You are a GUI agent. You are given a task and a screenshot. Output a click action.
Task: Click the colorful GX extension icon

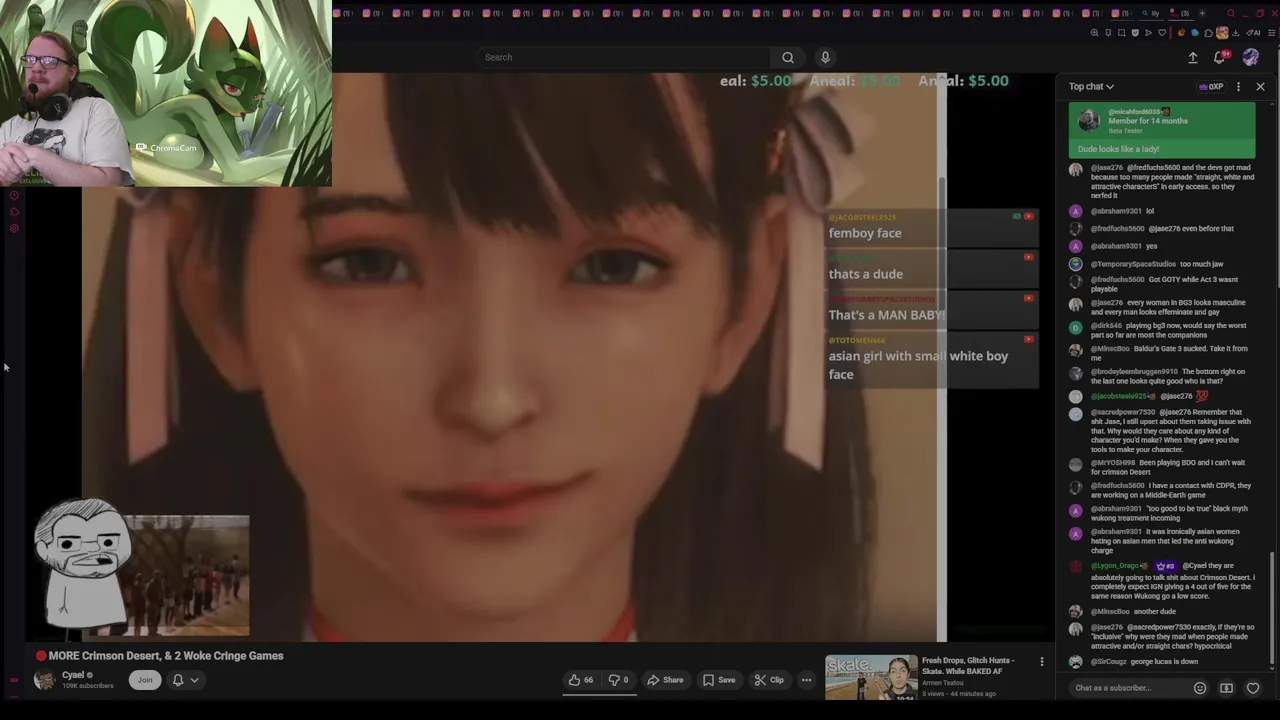[1222, 33]
